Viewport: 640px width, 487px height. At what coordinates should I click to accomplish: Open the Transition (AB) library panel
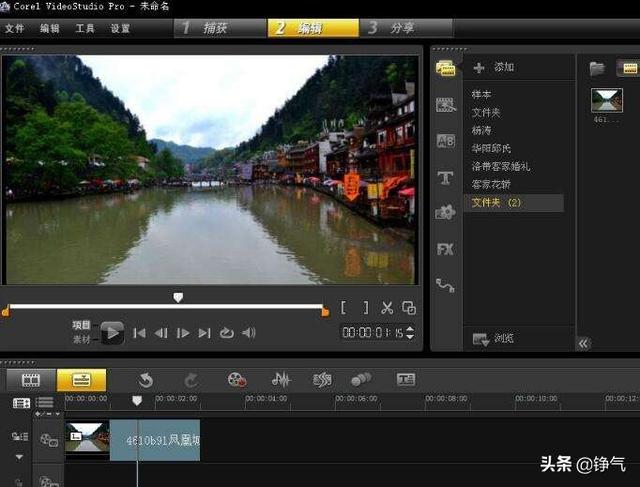pyautogui.click(x=445, y=141)
